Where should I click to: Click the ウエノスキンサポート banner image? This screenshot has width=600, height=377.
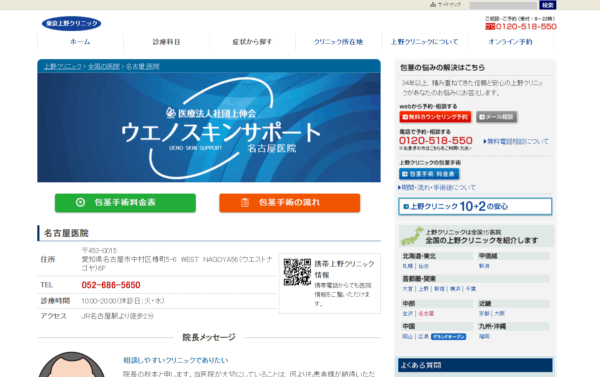(x=209, y=127)
